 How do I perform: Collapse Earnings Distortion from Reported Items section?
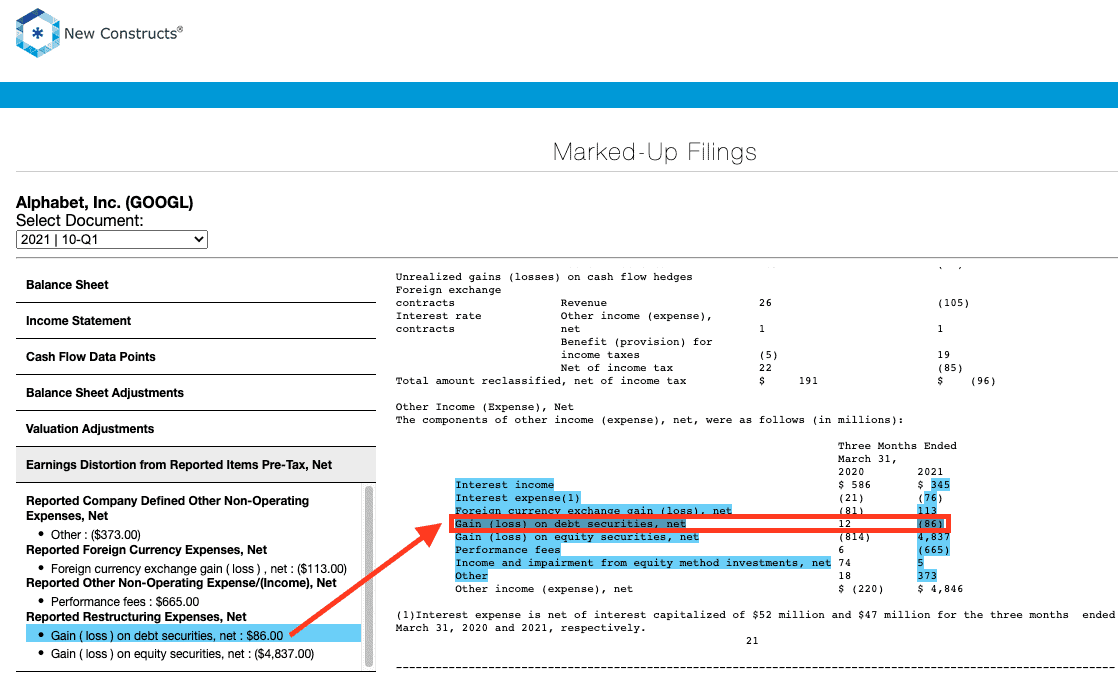195,465
